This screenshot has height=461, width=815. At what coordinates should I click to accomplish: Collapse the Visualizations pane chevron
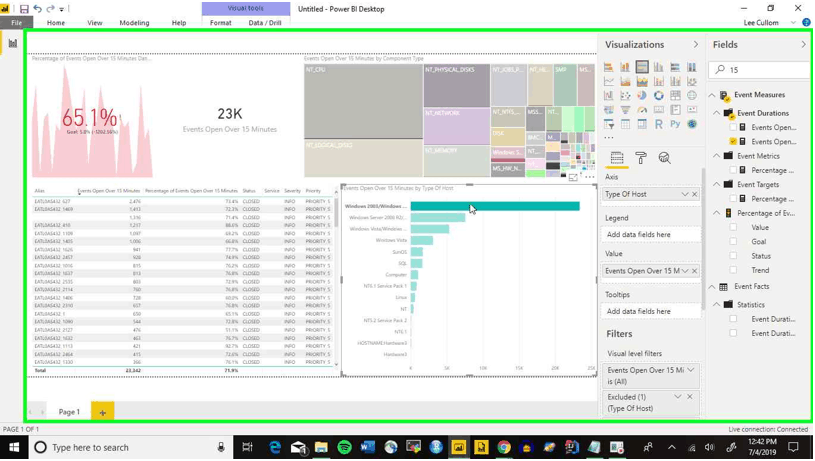[696, 45]
